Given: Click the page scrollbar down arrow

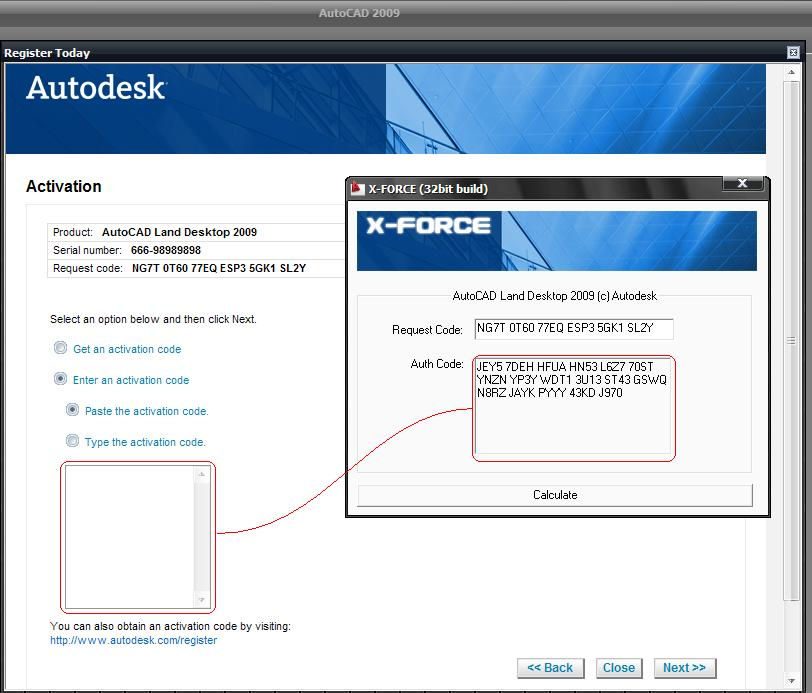Looking at the screenshot, I should (x=791, y=681).
